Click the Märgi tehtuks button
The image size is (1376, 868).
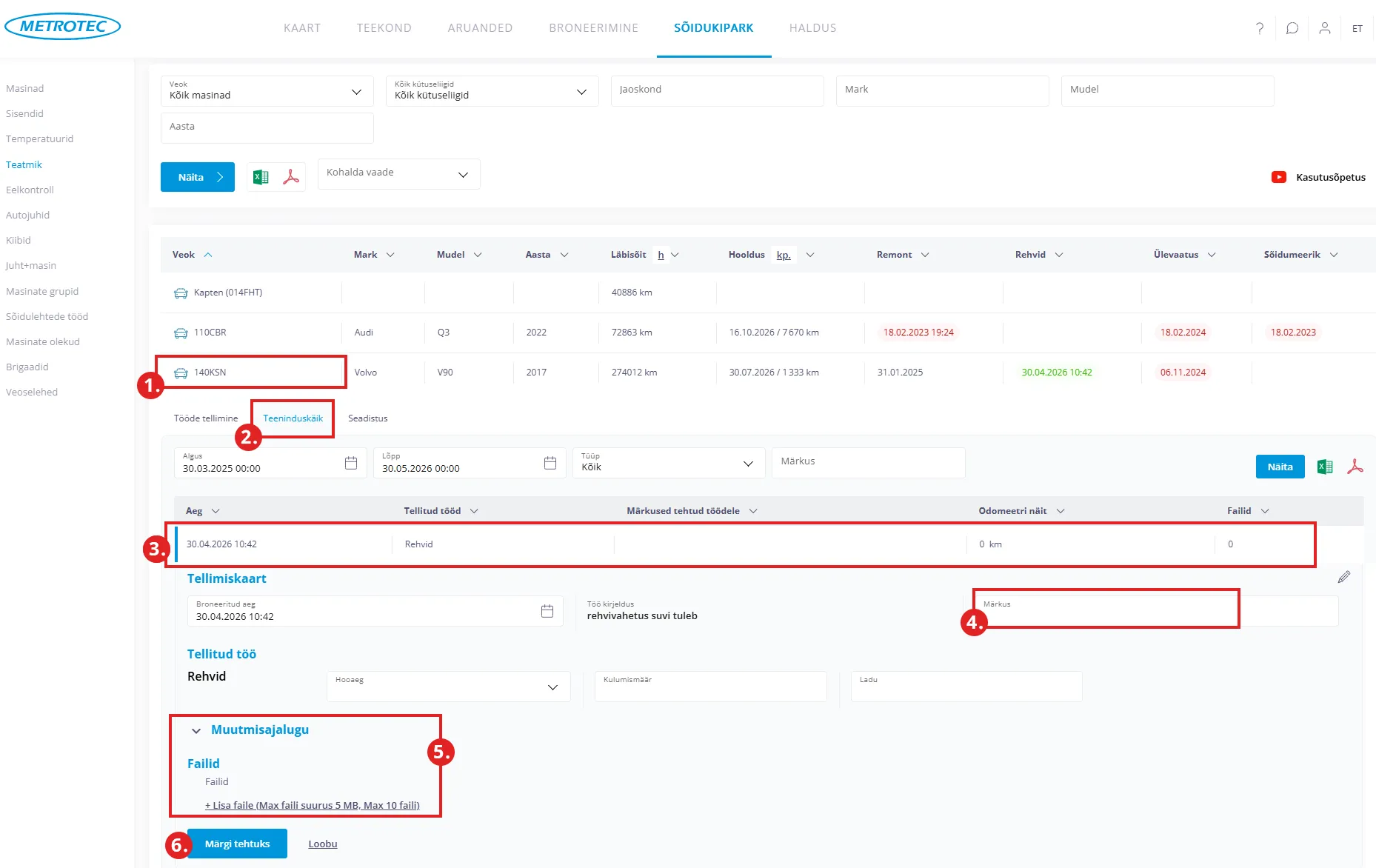(x=237, y=844)
